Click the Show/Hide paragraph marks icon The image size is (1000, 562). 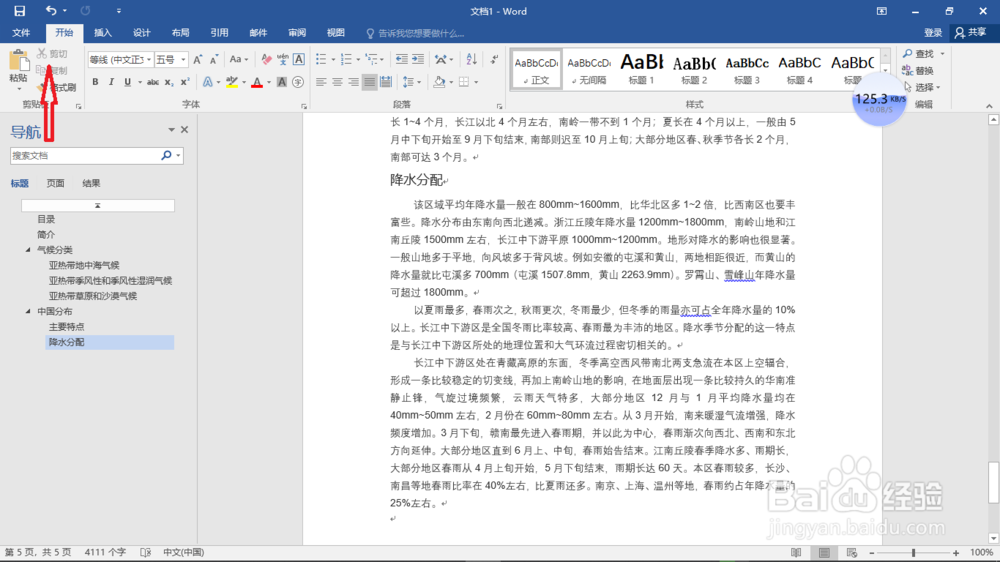point(494,59)
